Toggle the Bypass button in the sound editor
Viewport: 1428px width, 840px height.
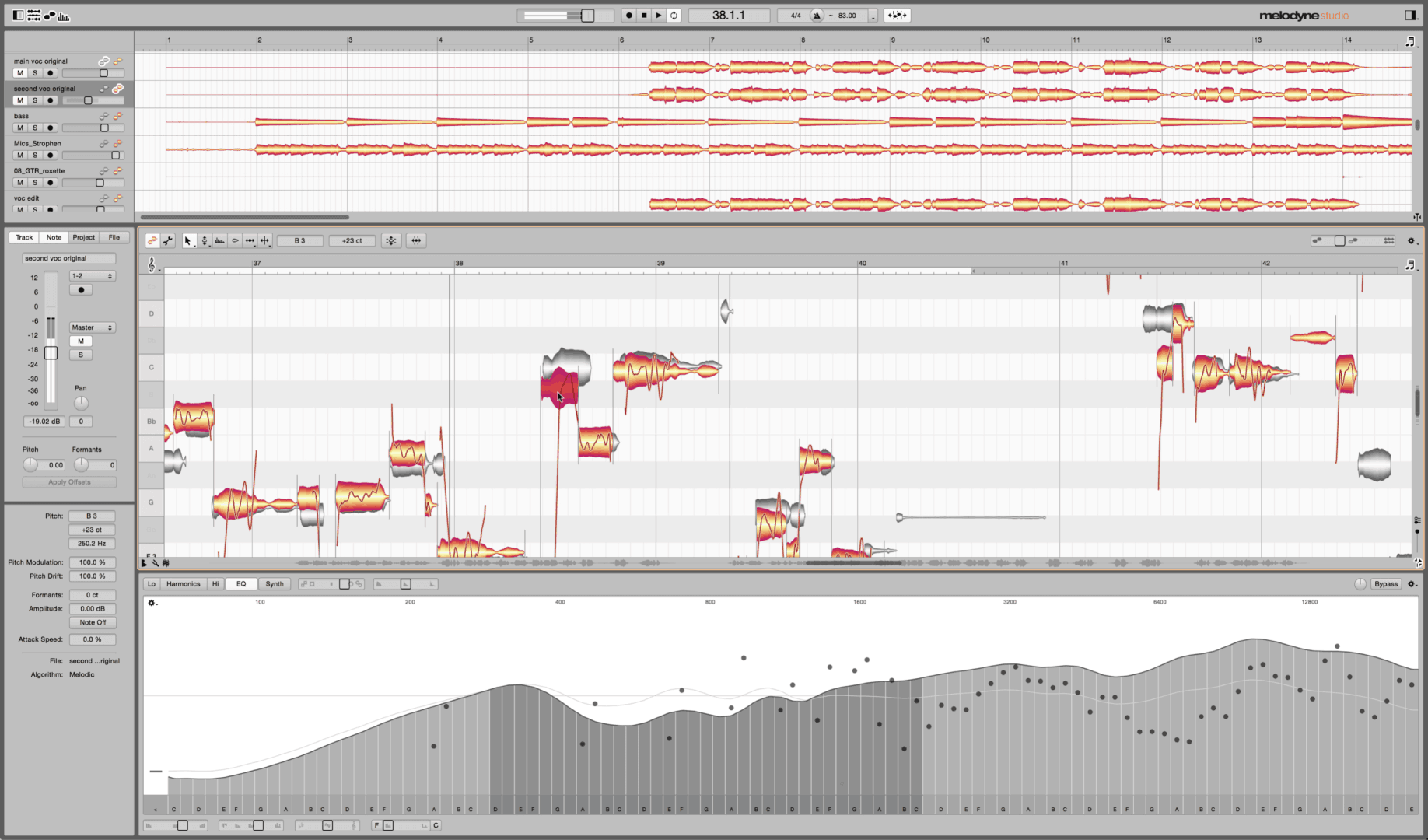[x=1385, y=584]
